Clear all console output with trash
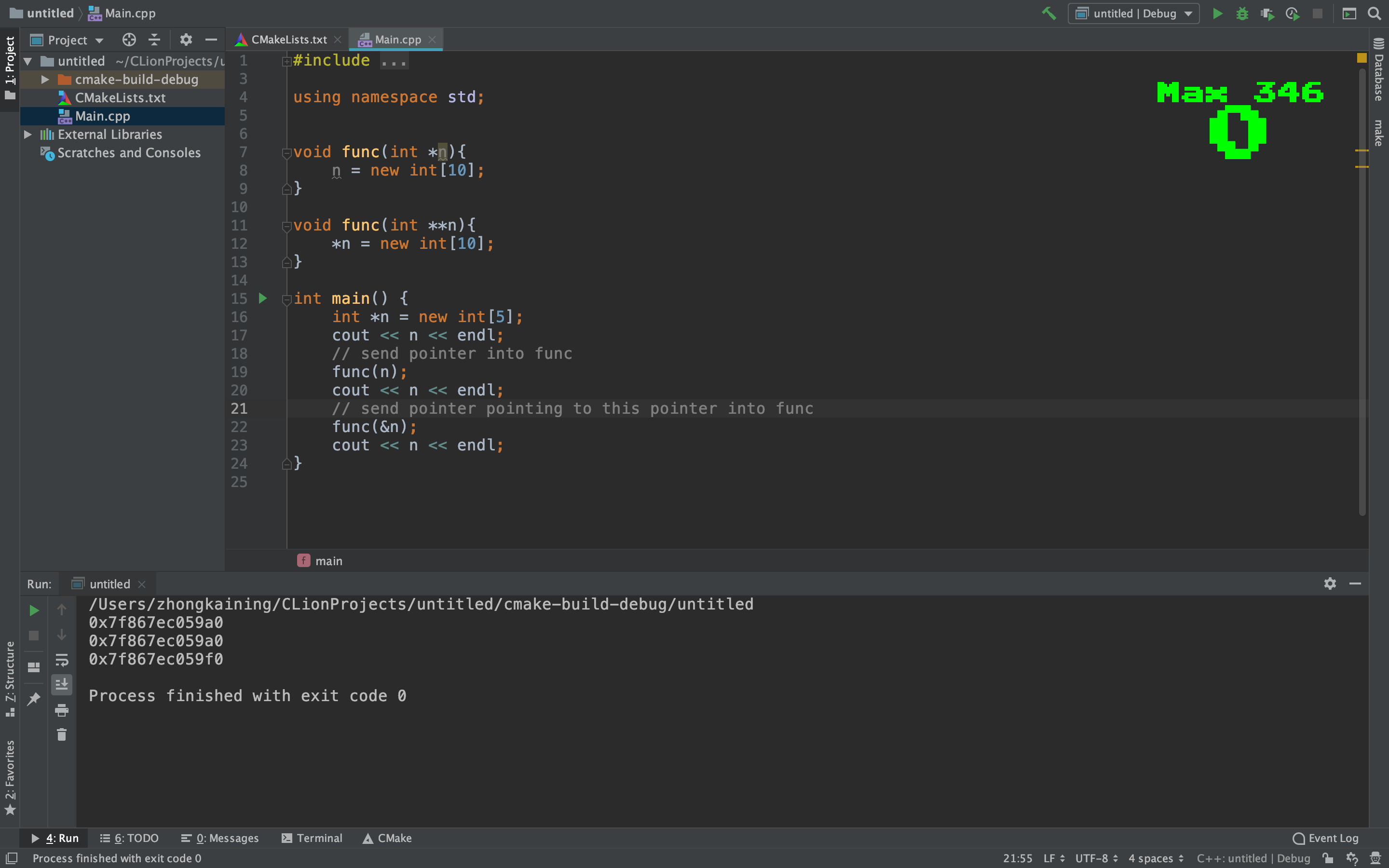The height and width of the screenshot is (868, 1389). [61, 735]
